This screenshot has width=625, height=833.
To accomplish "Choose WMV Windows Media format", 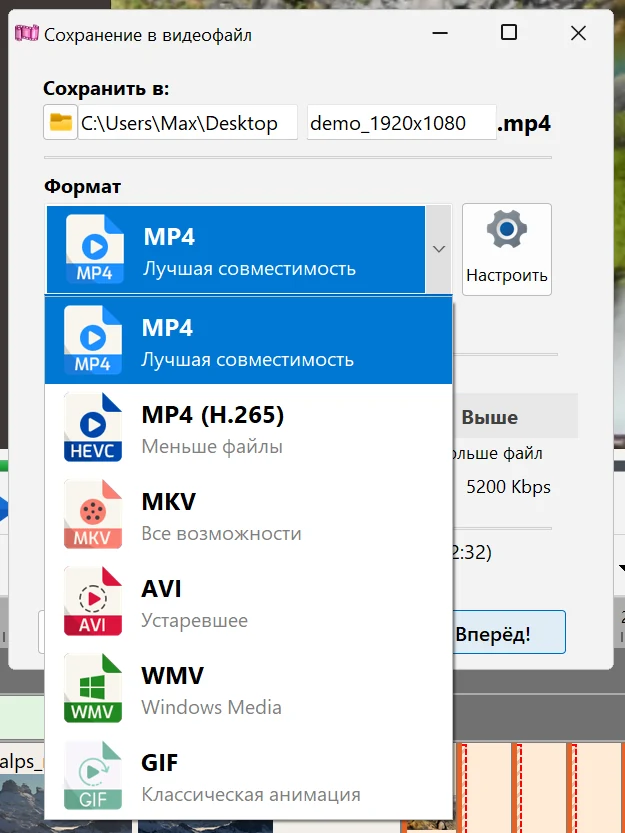I will click(248, 688).
